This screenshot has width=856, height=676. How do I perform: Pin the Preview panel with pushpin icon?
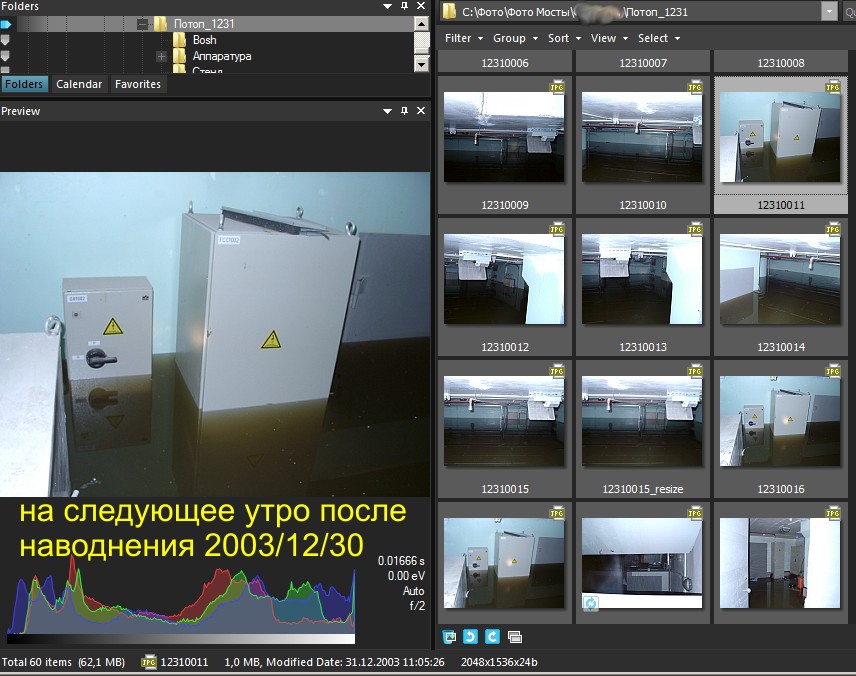tap(405, 111)
